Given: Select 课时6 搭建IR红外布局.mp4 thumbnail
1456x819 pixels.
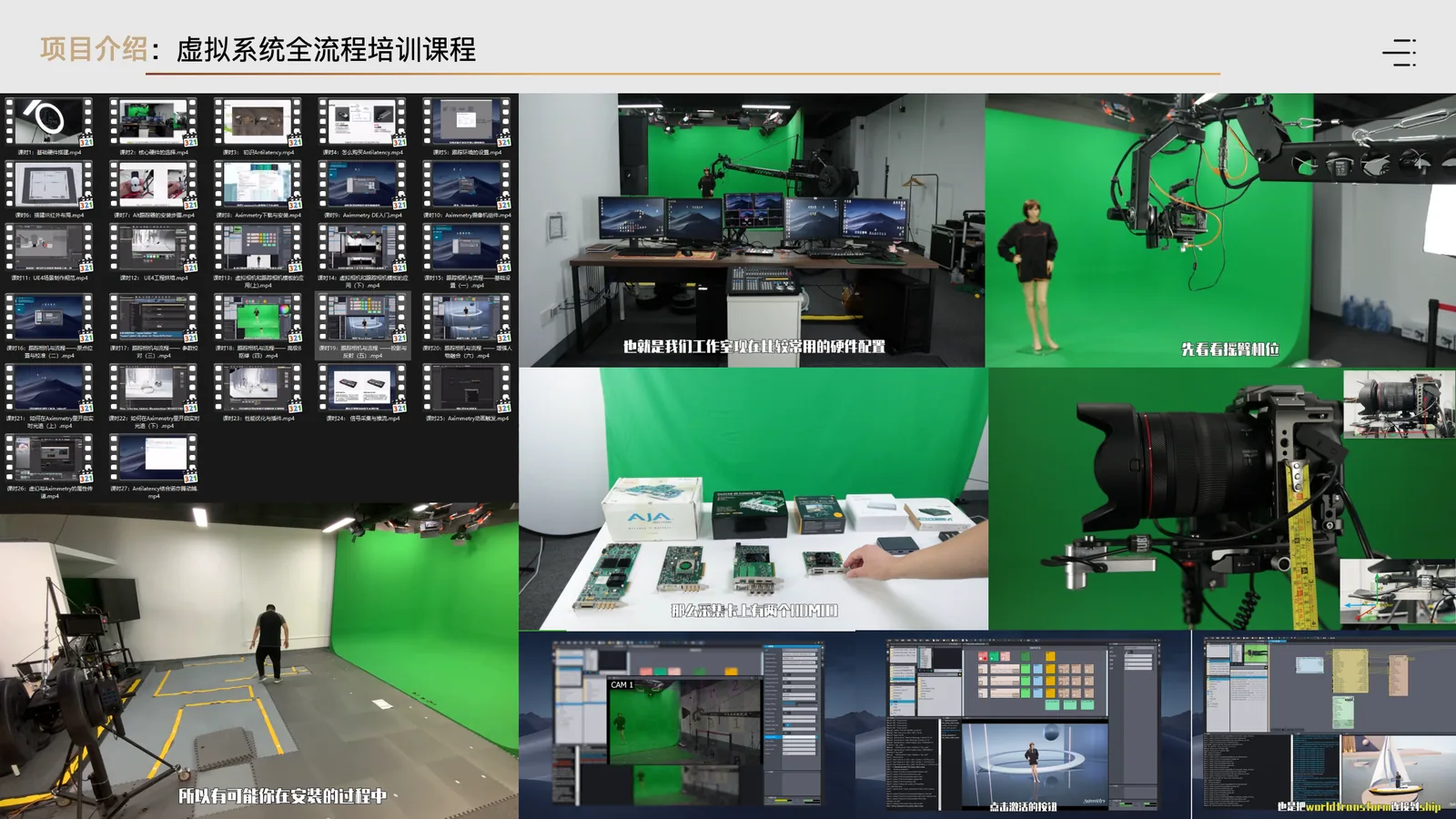Looking at the screenshot, I should 49,186.
